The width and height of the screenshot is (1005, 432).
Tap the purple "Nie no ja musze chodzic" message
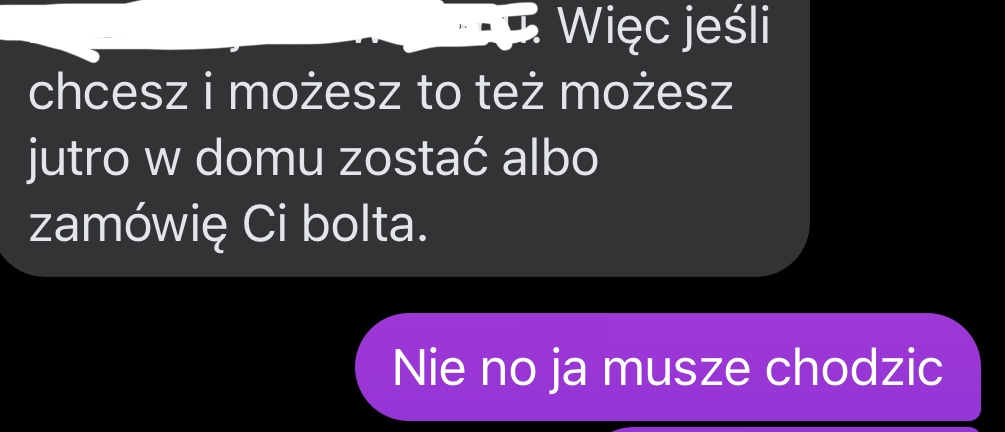(x=668, y=367)
